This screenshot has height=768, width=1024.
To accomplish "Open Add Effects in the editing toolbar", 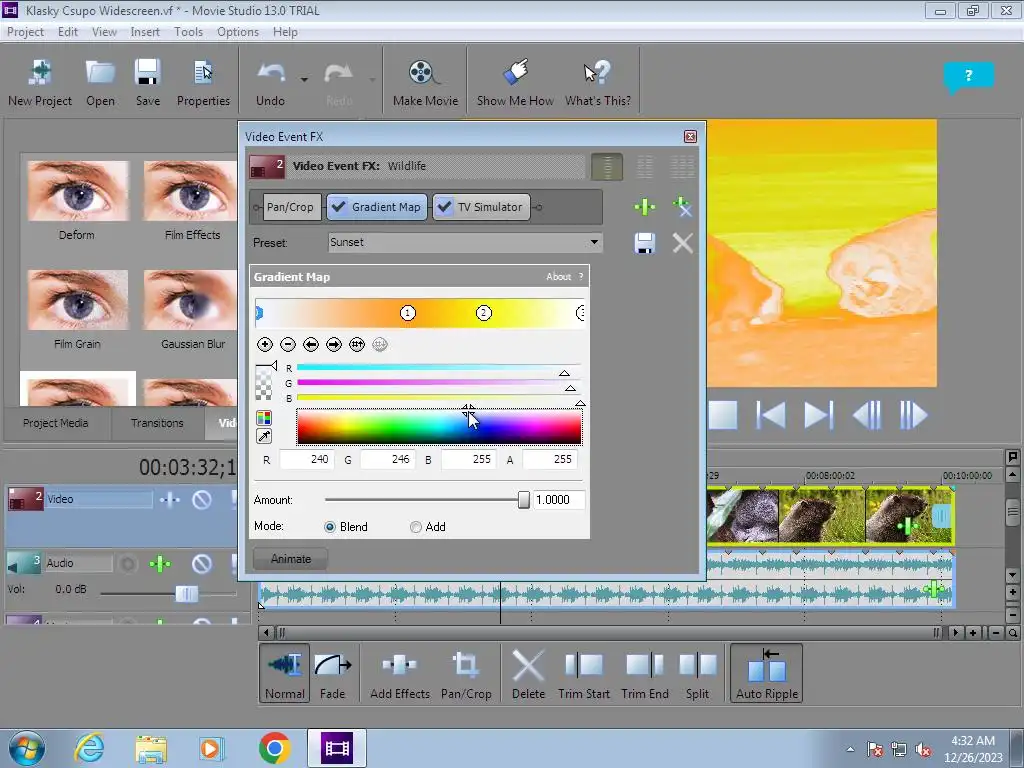I will [x=400, y=675].
